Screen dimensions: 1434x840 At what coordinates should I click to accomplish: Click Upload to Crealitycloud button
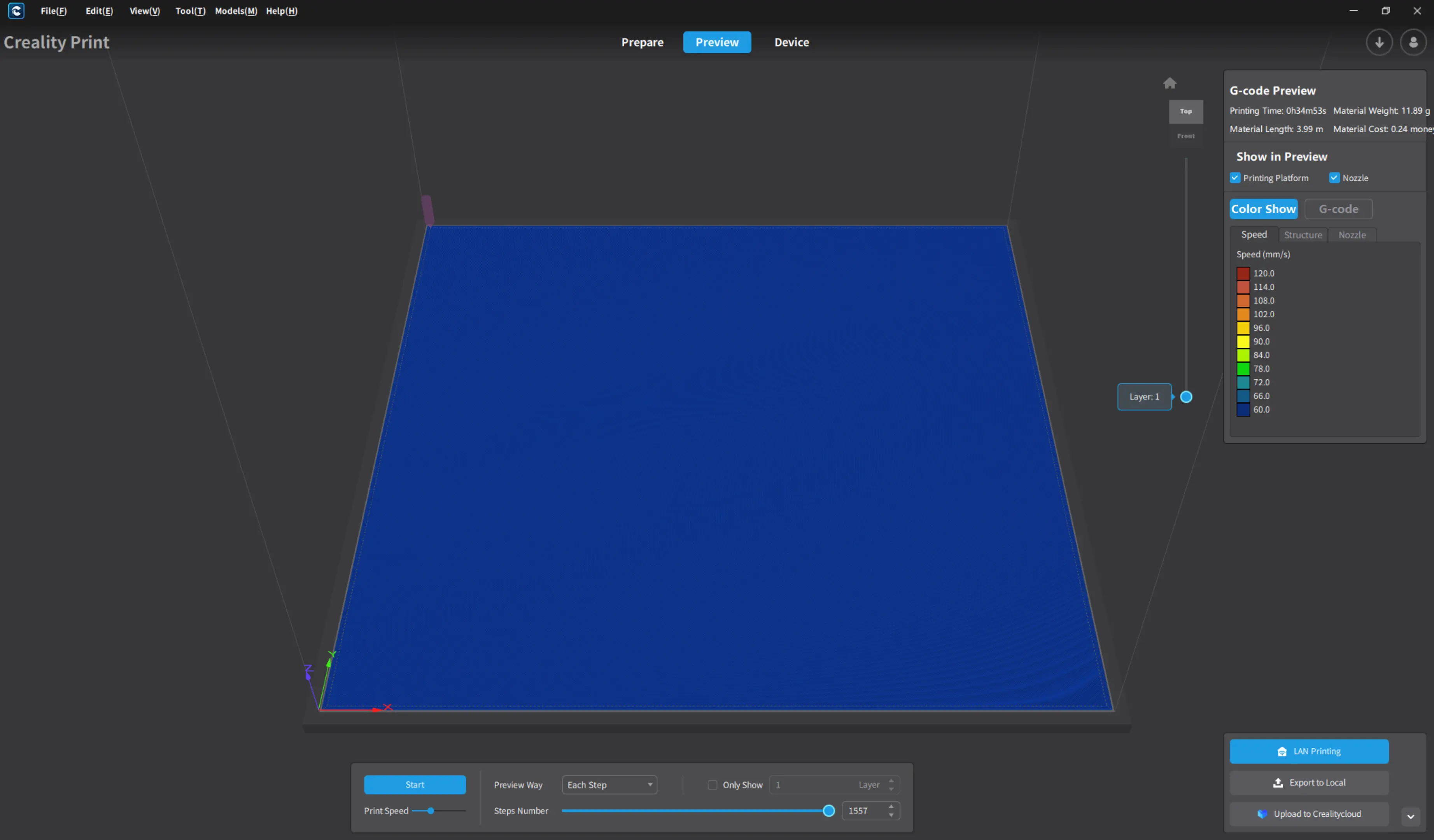click(x=1309, y=814)
